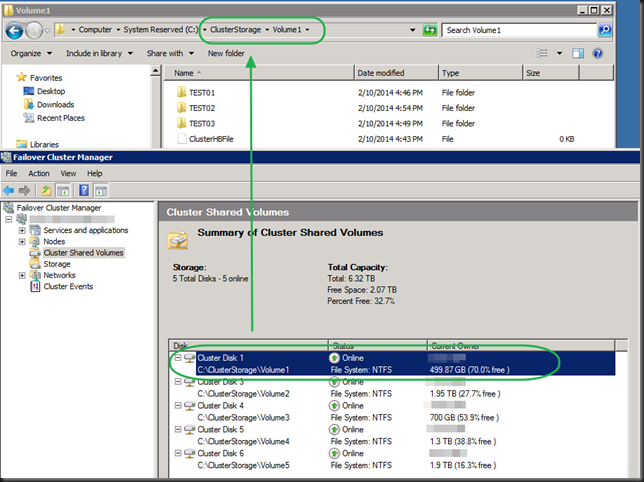Click C:\ClusterStorage\Volume3 path text
The image size is (644, 482).
click(243, 418)
